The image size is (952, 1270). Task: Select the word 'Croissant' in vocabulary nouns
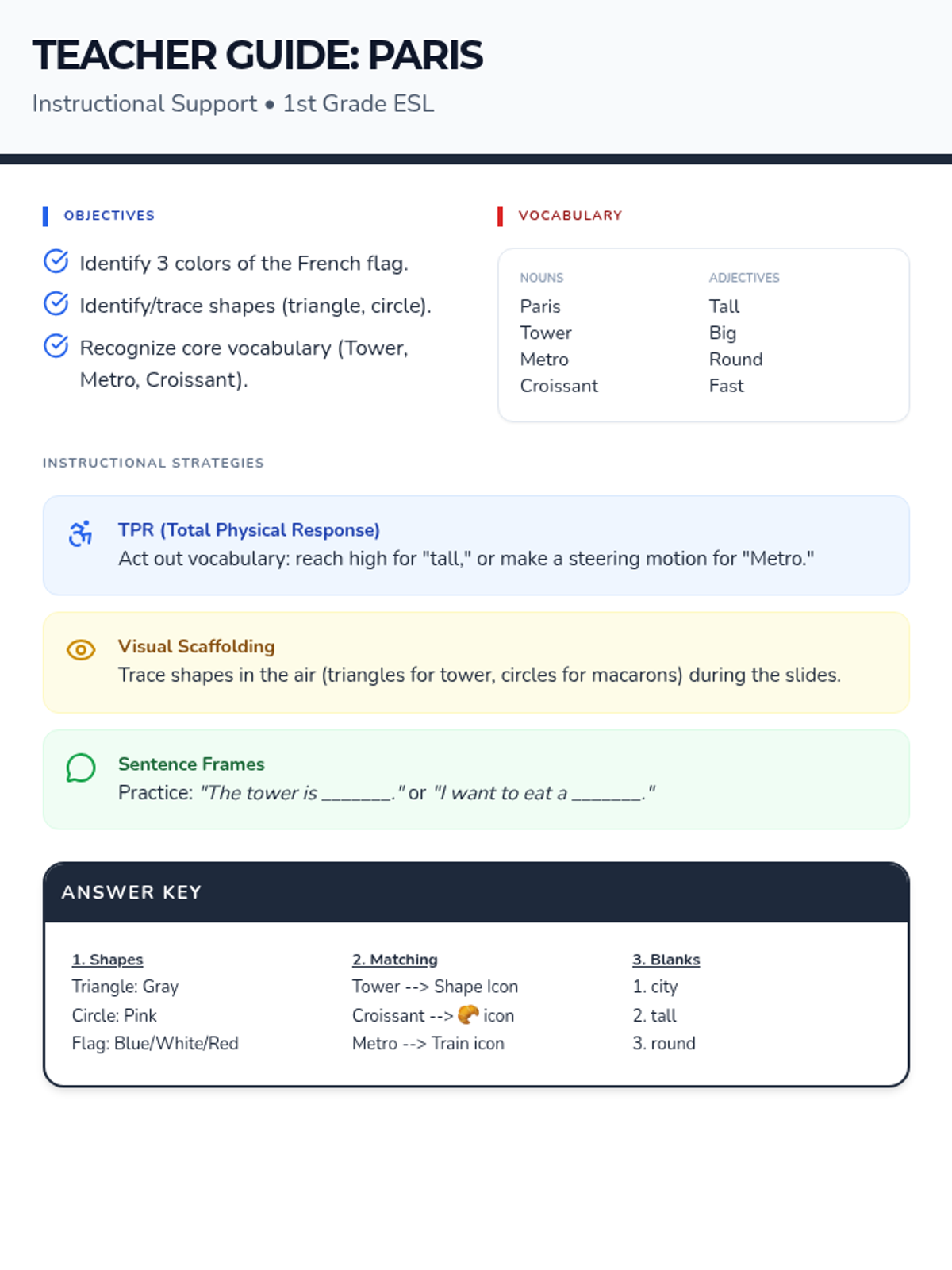pyautogui.click(x=559, y=386)
